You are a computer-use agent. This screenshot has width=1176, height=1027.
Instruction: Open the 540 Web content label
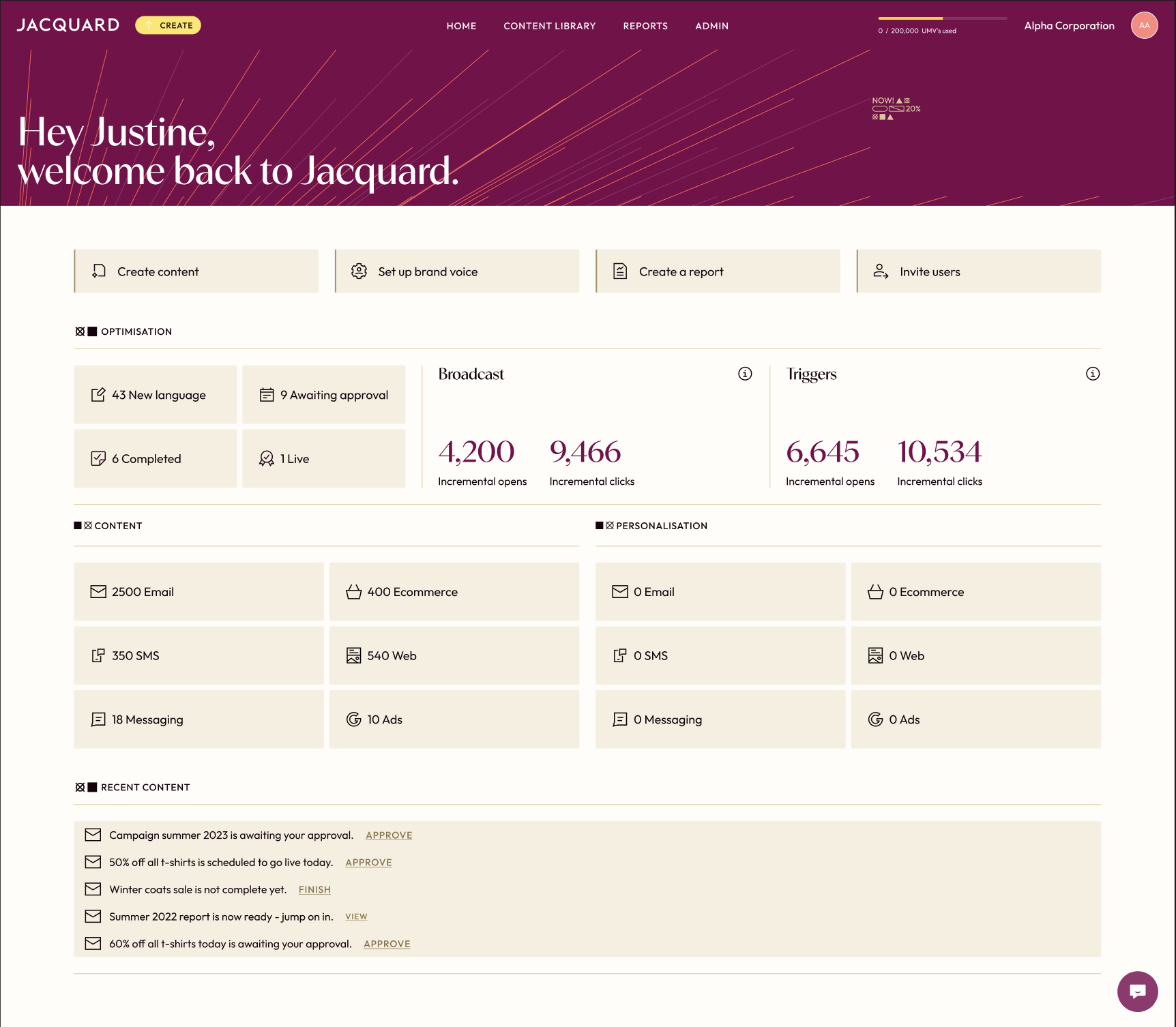[392, 655]
